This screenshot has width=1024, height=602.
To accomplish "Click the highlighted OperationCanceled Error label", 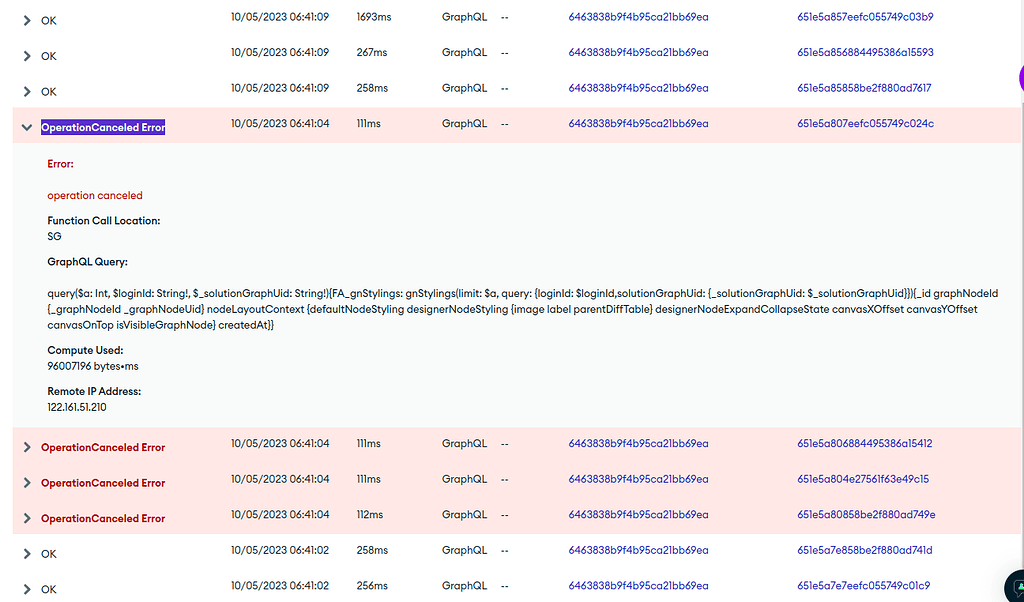I will tap(103, 128).
